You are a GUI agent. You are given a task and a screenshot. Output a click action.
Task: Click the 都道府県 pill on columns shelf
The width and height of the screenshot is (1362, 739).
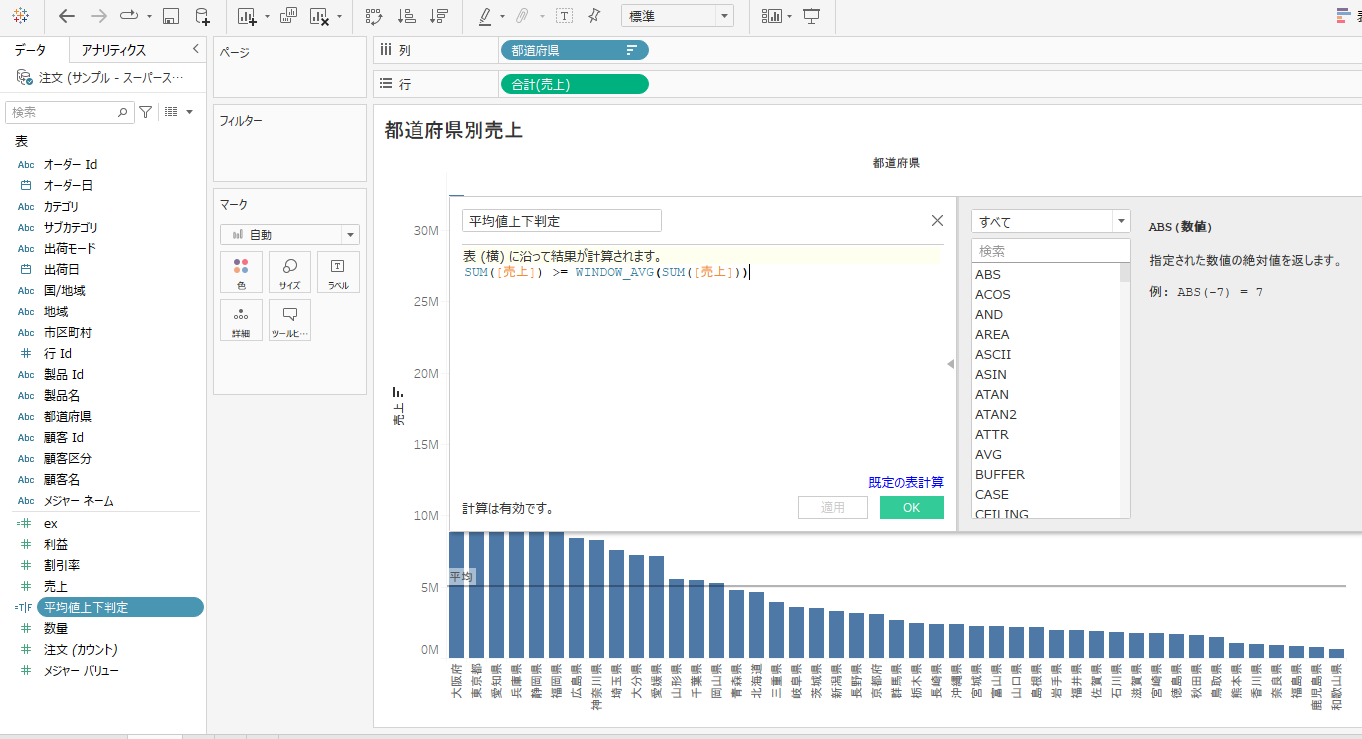pyautogui.click(x=574, y=50)
